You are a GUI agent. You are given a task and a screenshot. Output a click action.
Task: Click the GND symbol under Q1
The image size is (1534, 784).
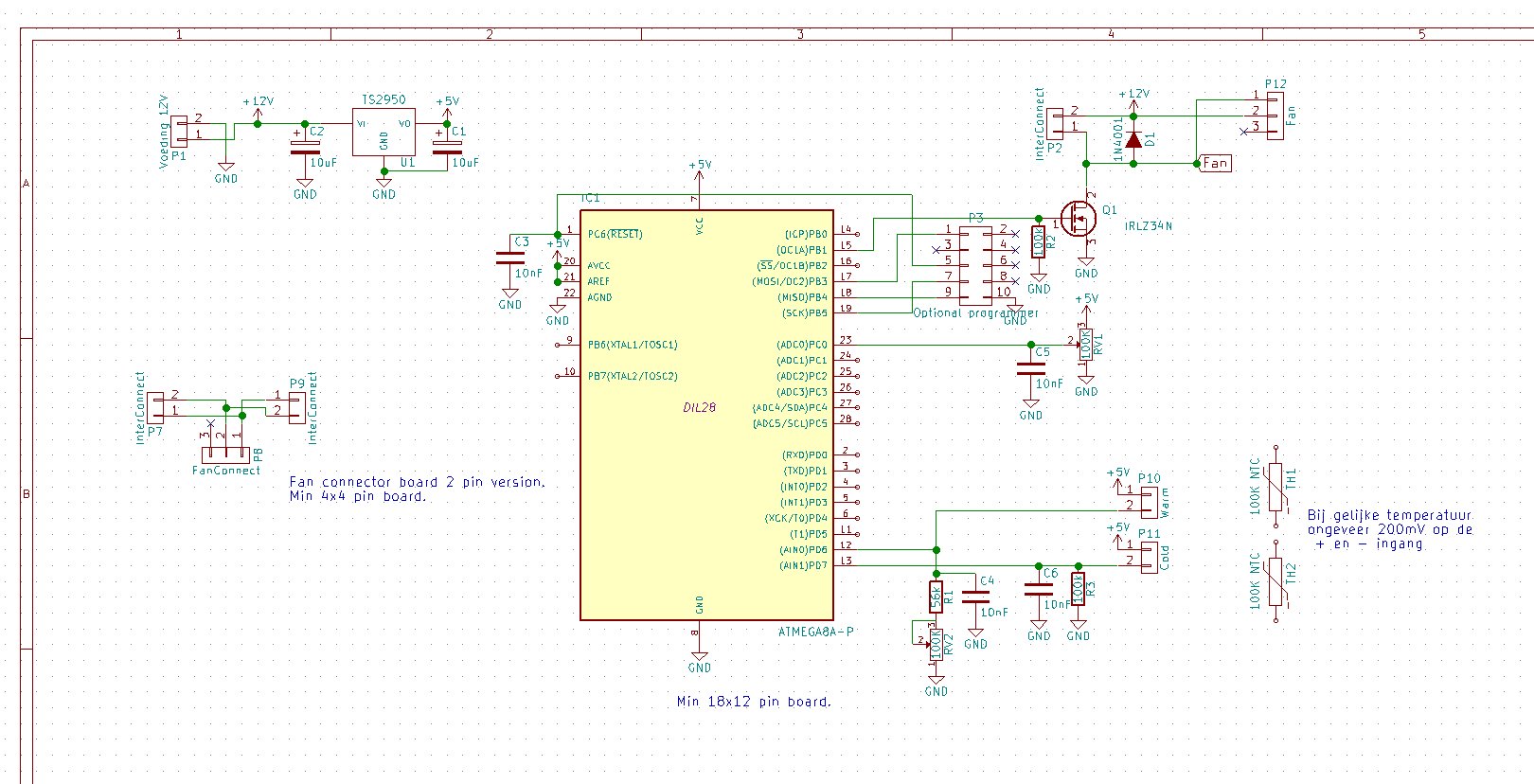point(1086,265)
